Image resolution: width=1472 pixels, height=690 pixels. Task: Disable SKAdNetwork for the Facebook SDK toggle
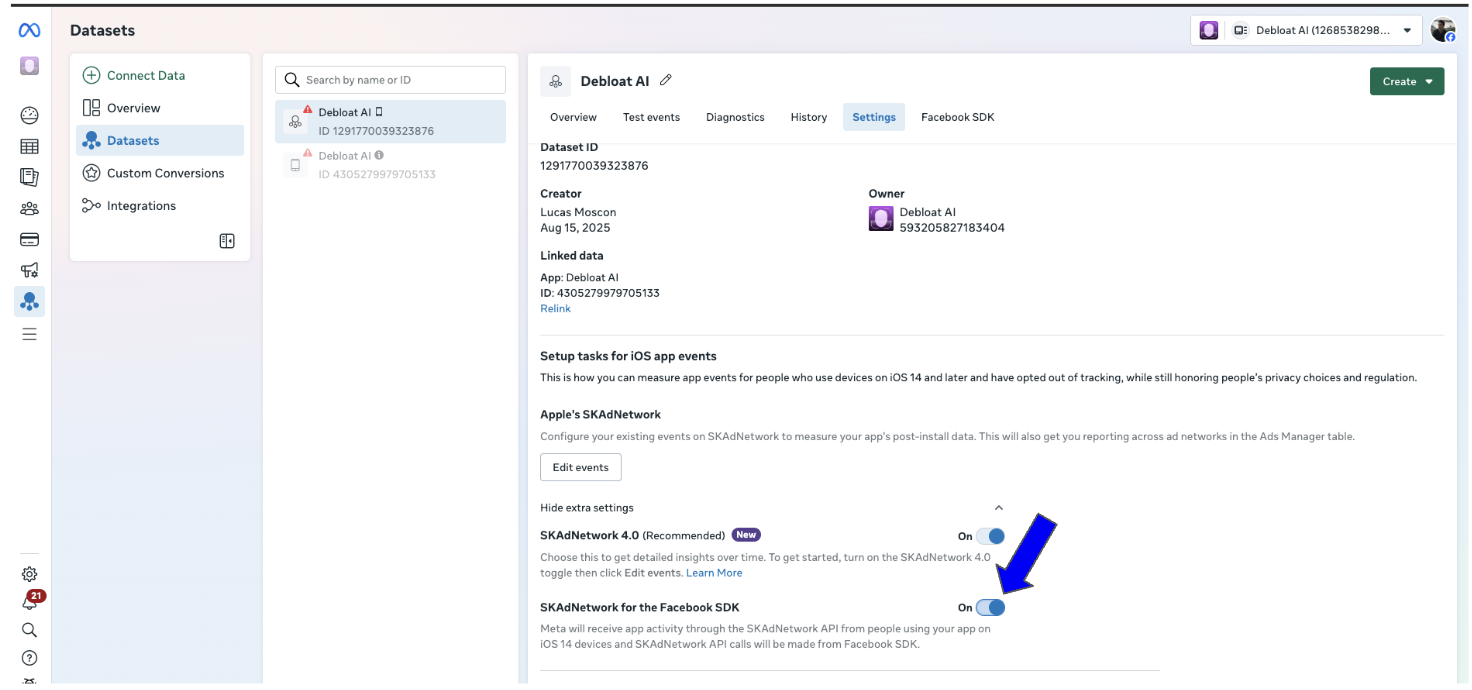click(990, 607)
